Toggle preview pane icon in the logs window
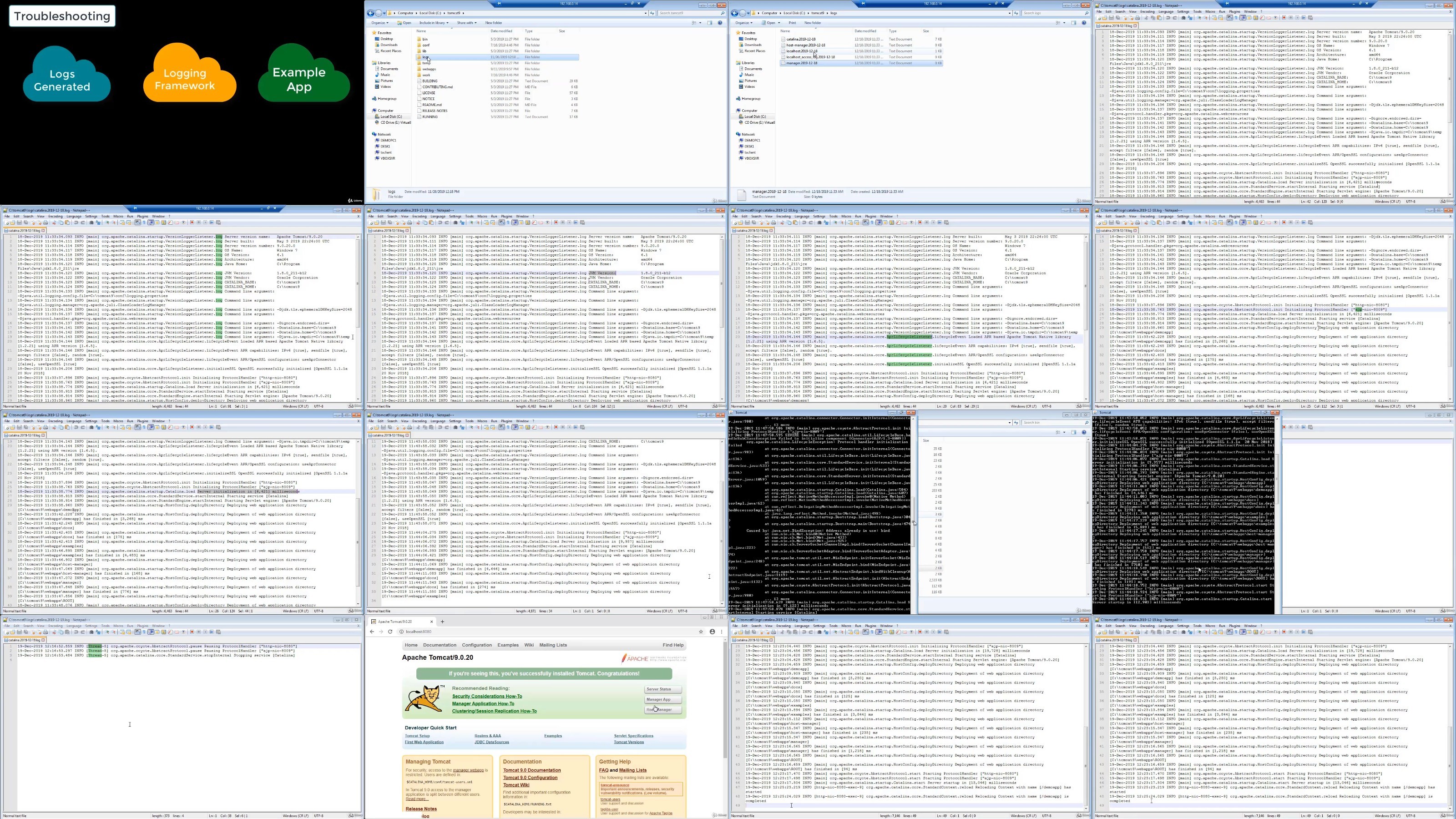Screen dimensions: 1456x819 point(1074,23)
